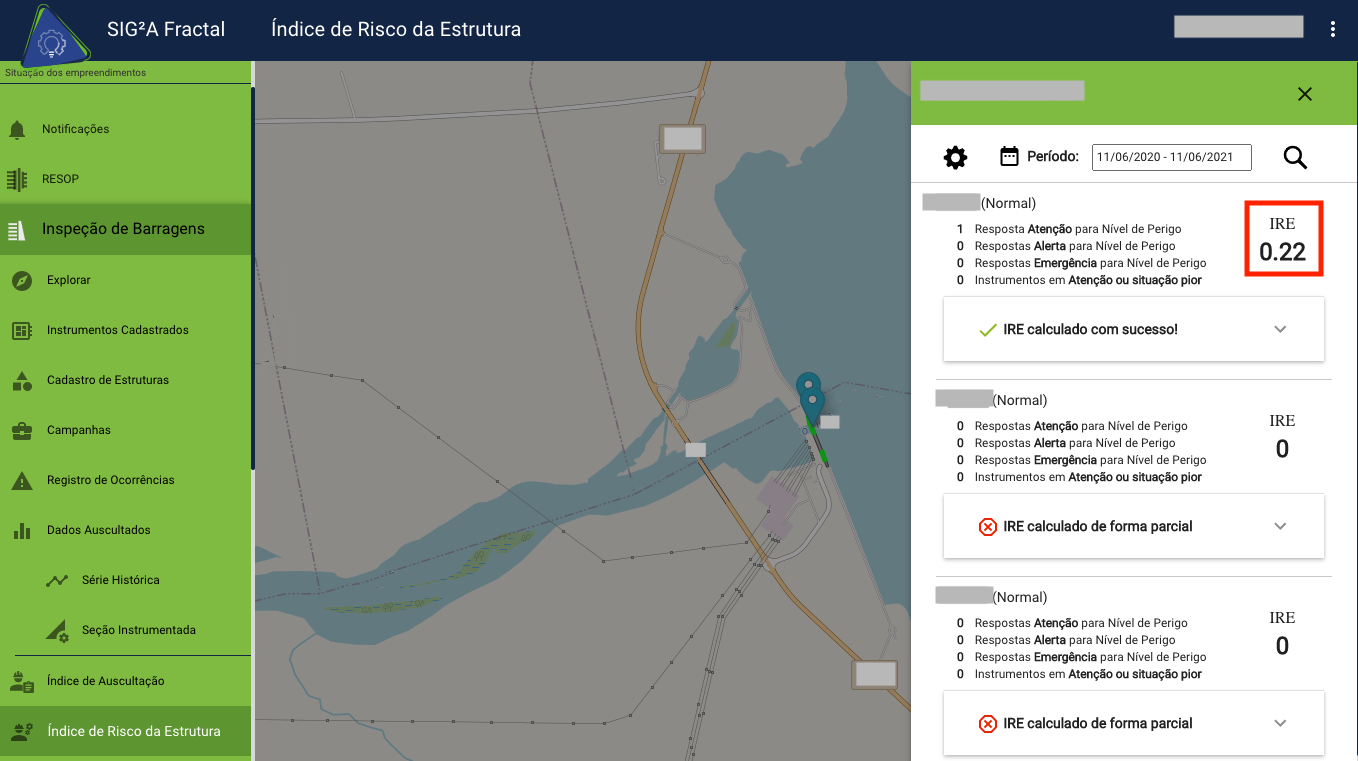Click the Índice de Risco da Estrutura icon

(22, 731)
